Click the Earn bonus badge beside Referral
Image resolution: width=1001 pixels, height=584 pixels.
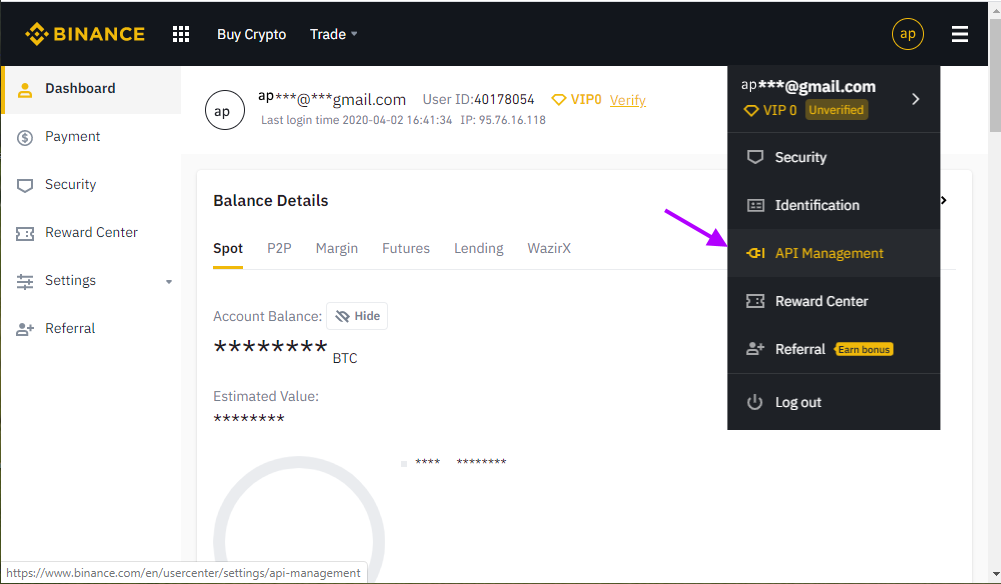point(864,350)
